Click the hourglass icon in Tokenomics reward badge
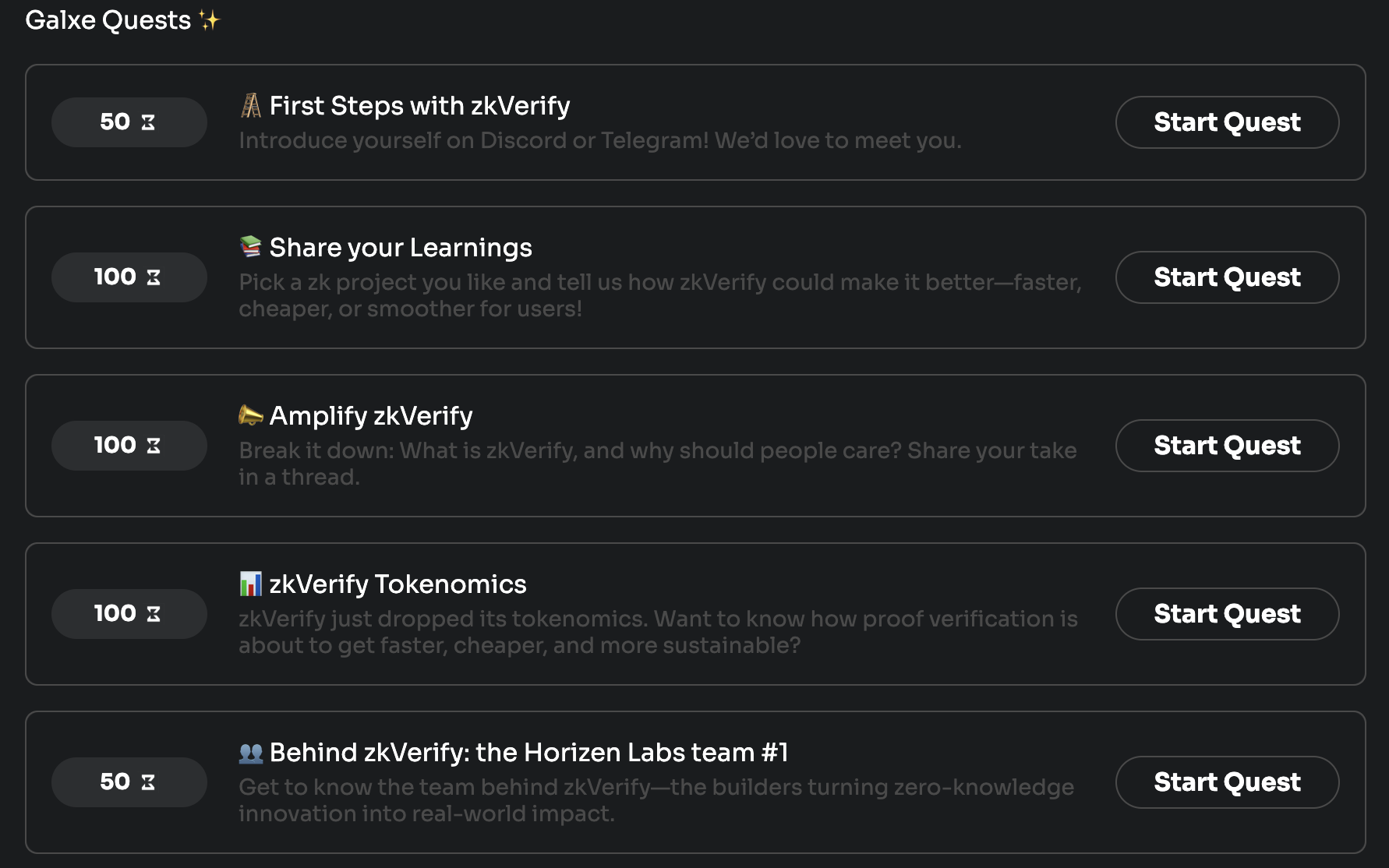 tap(154, 614)
